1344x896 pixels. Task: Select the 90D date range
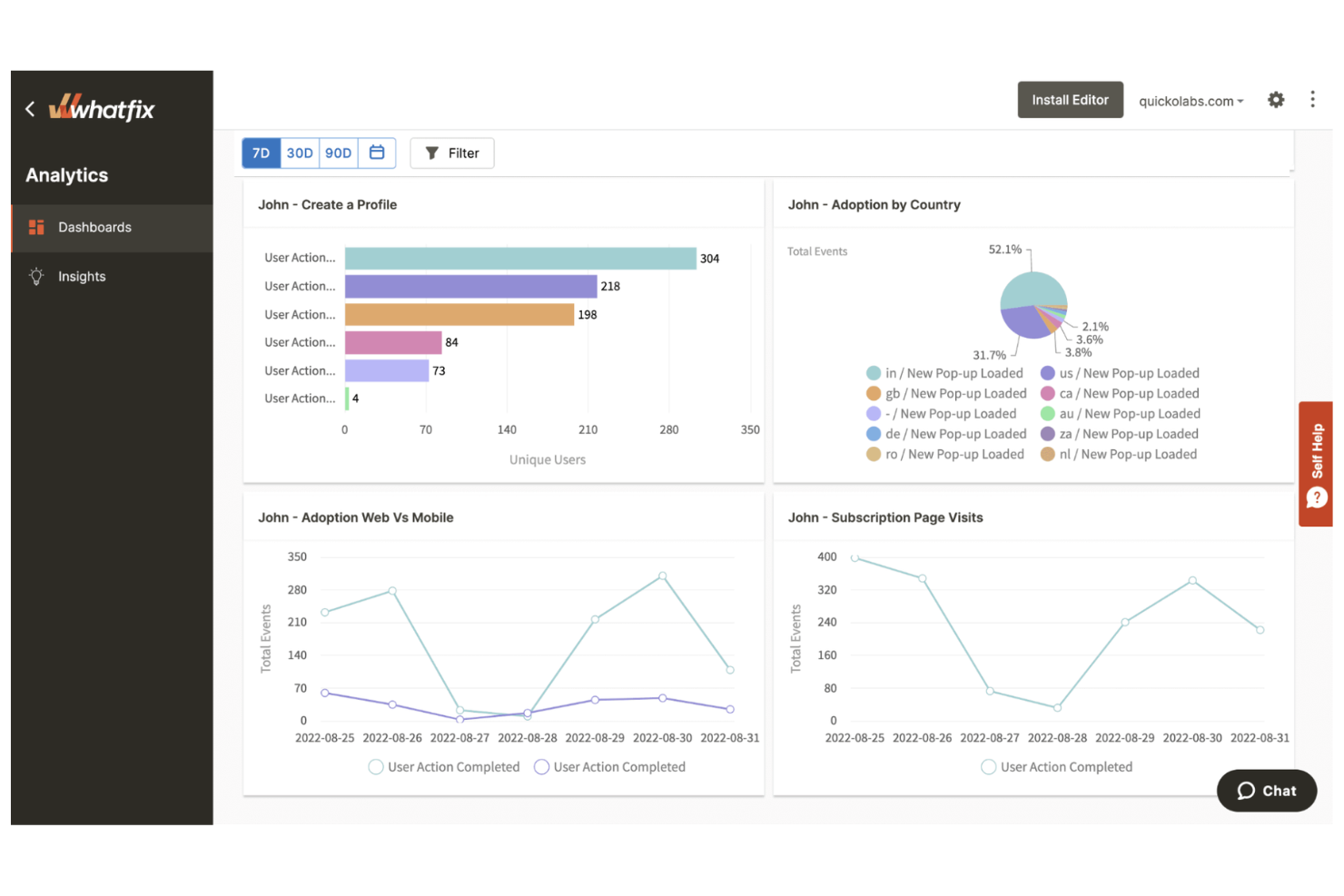point(338,153)
